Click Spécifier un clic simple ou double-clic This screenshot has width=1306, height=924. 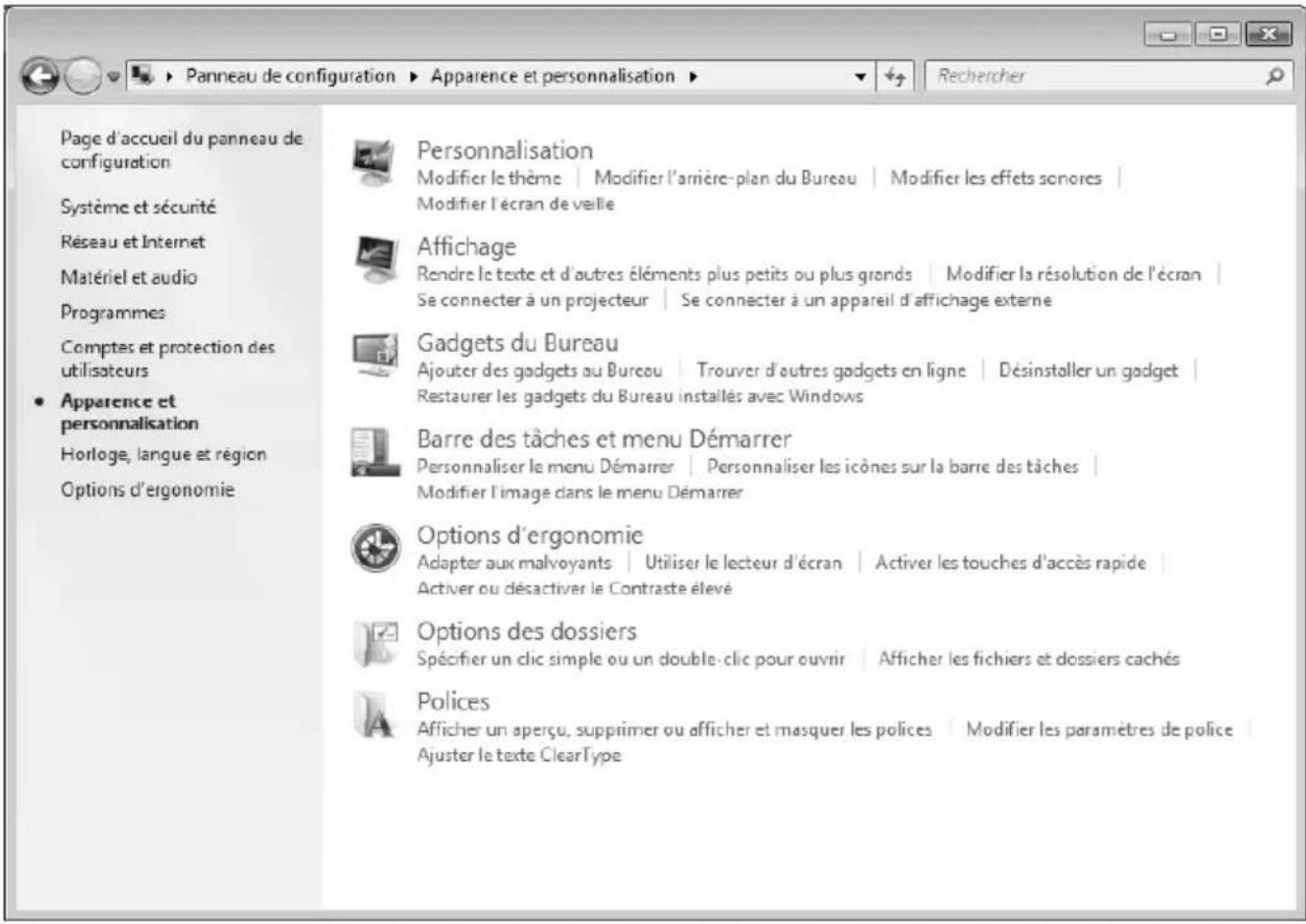[x=630, y=660]
